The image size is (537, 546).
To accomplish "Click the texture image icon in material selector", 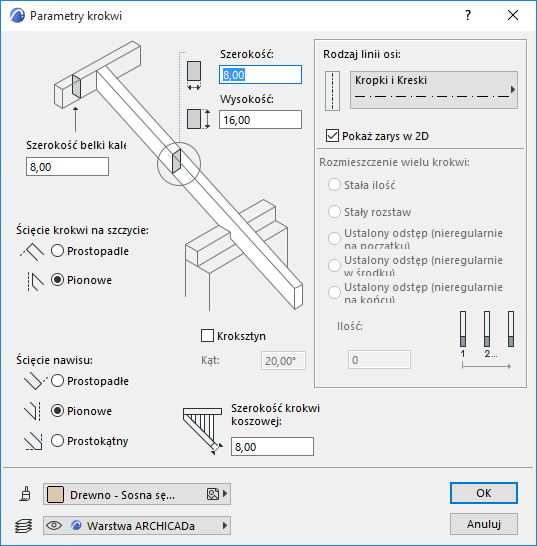I will point(212,494).
